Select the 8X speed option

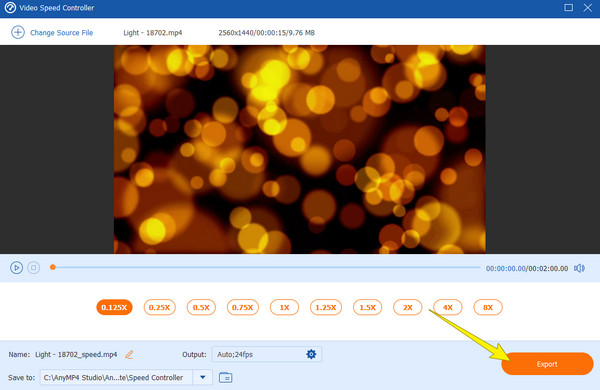coord(488,307)
